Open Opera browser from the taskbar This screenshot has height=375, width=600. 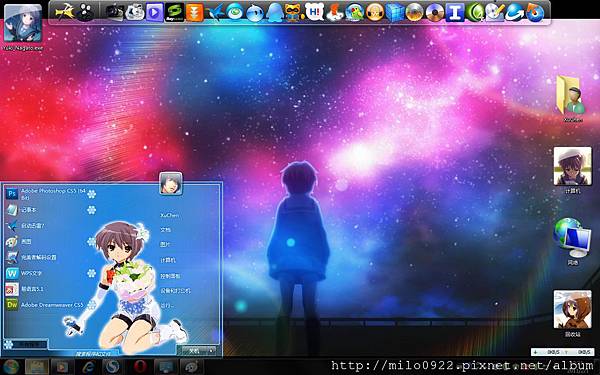140,367
